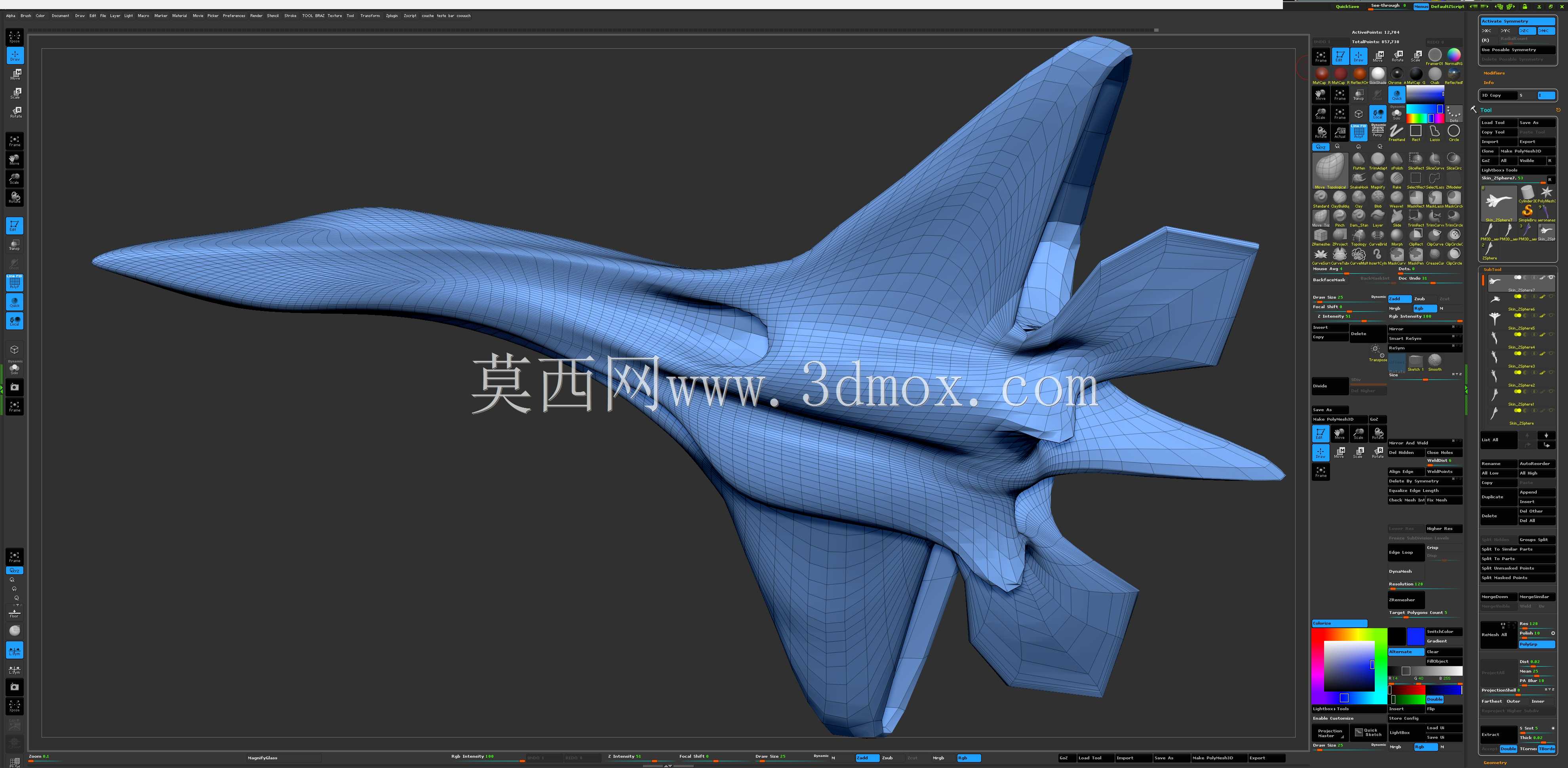
Task: Choose the SkinShade material
Action: [x=1378, y=76]
